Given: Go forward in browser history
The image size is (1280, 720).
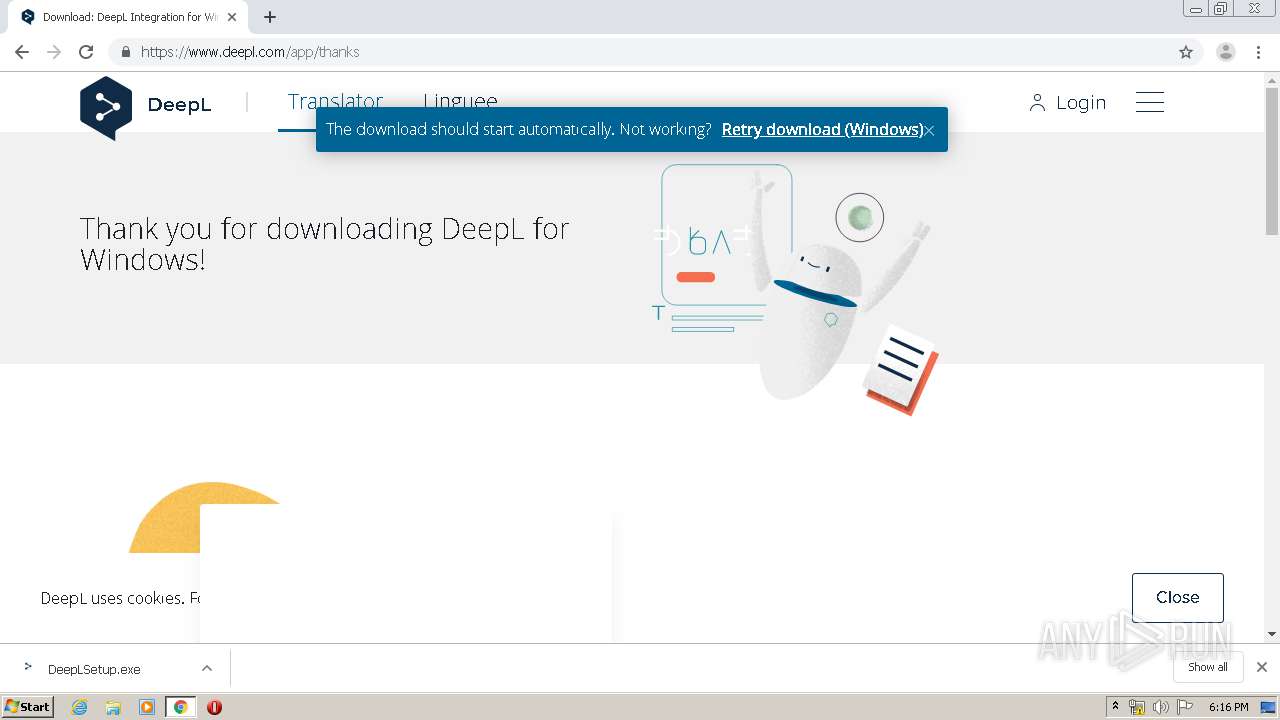Looking at the screenshot, I should (54, 52).
